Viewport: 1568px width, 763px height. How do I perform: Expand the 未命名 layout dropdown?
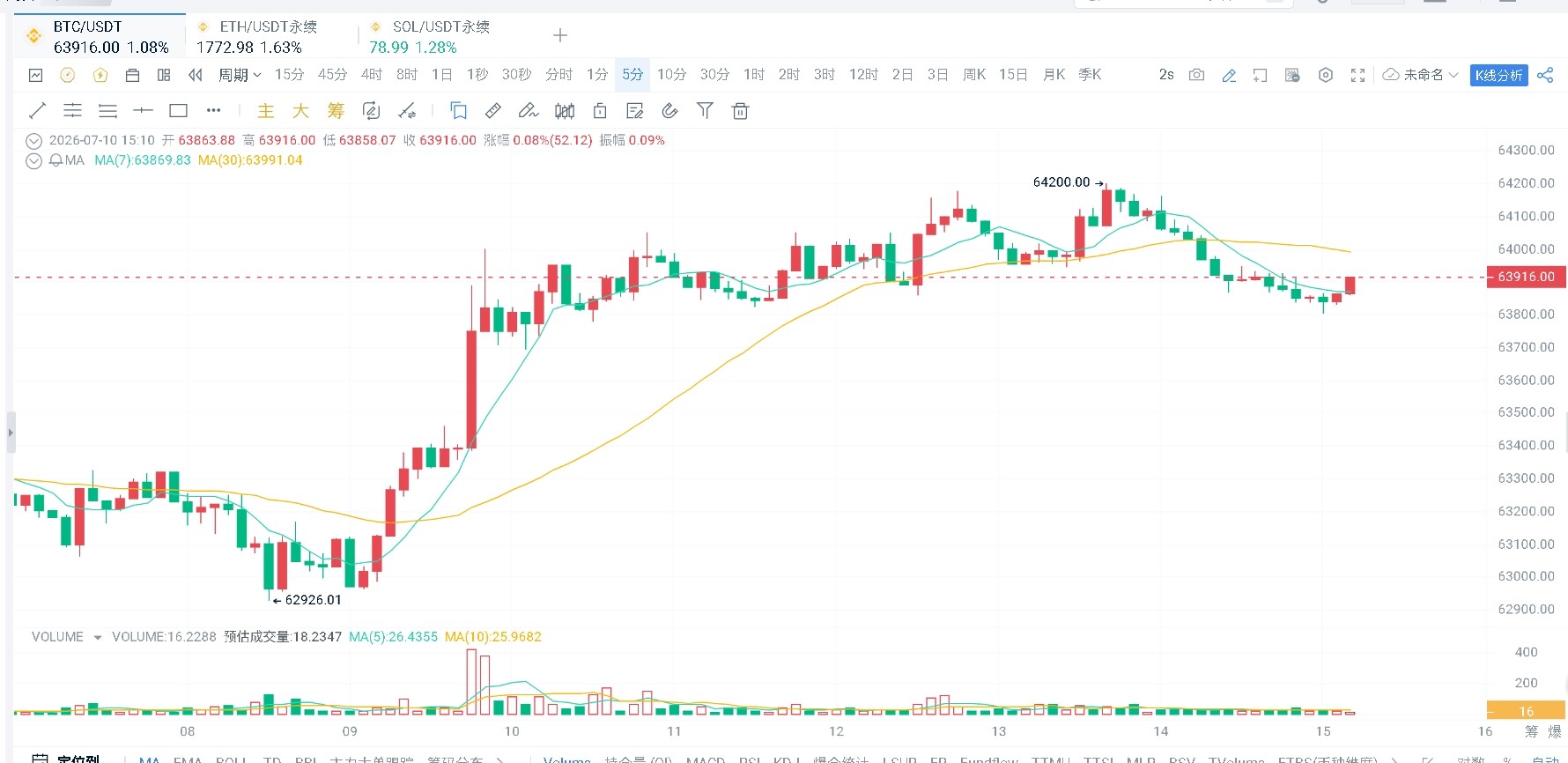(1422, 75)
